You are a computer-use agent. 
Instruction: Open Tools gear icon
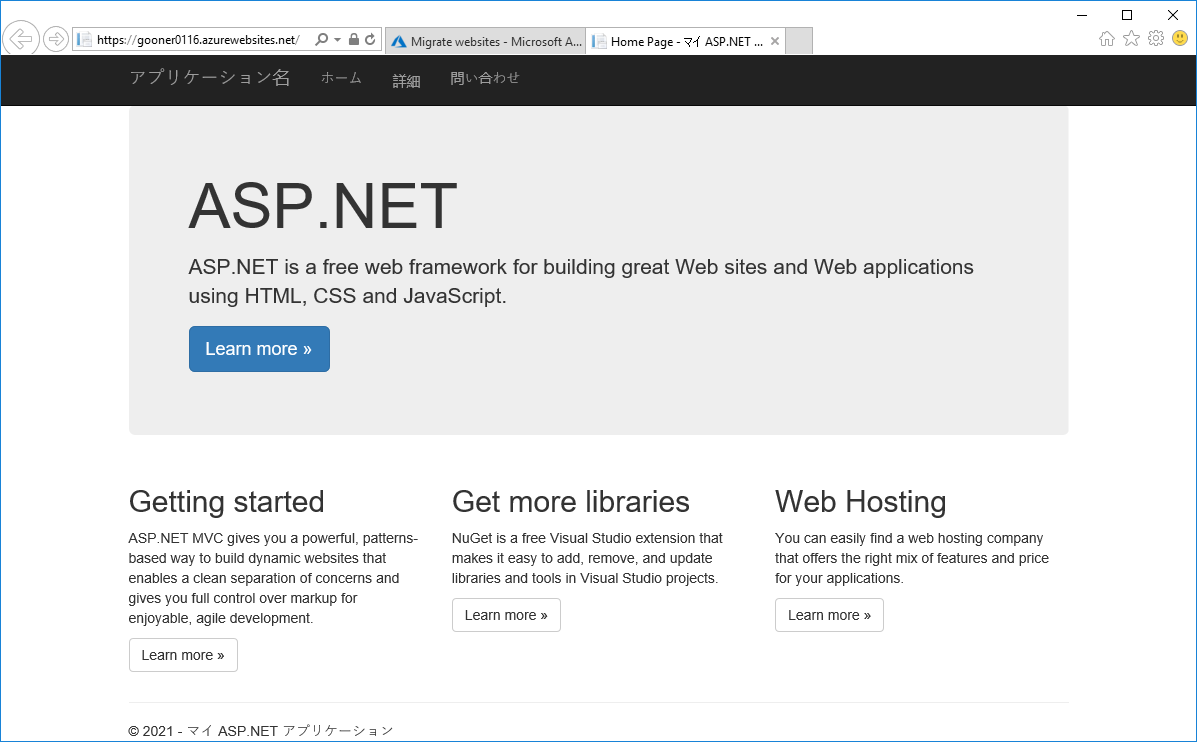pos(1156,39)
